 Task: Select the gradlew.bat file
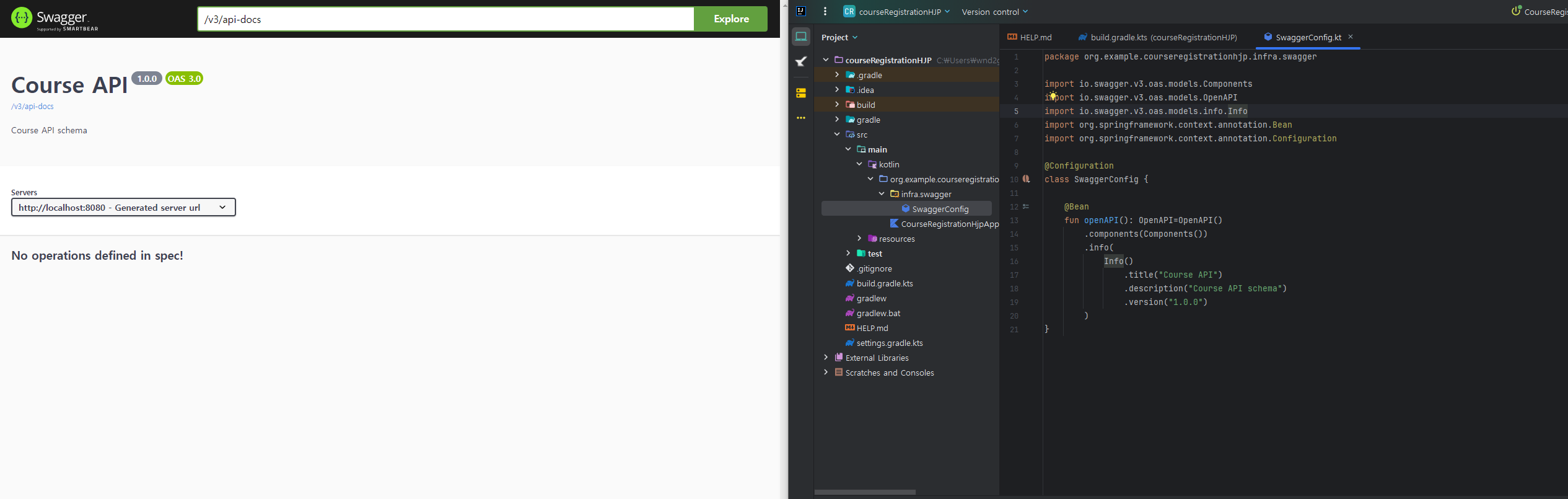point(873,313)
